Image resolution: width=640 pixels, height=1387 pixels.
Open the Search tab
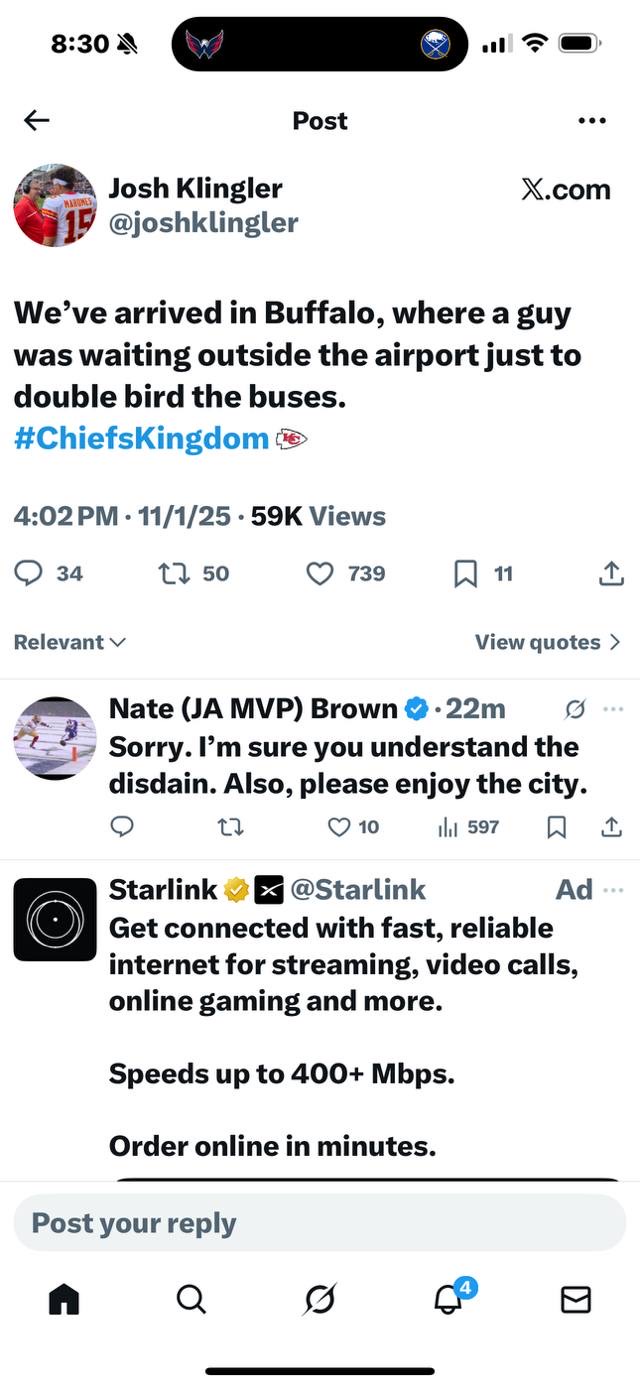(x=191, y=1298)
